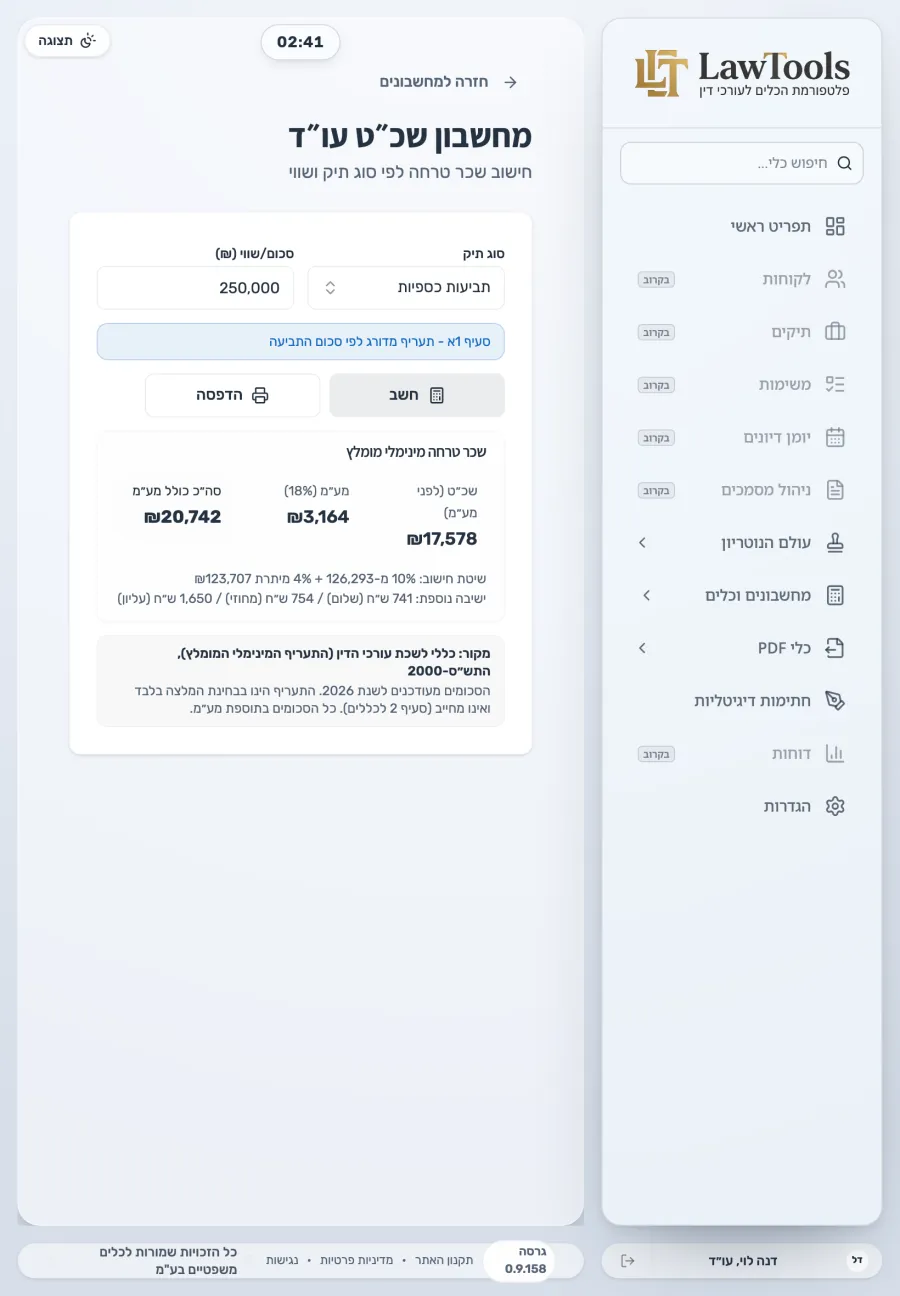900x1296 pixels.
Task: Click the חשב calculate button
Action: click(x=417, y=395)
